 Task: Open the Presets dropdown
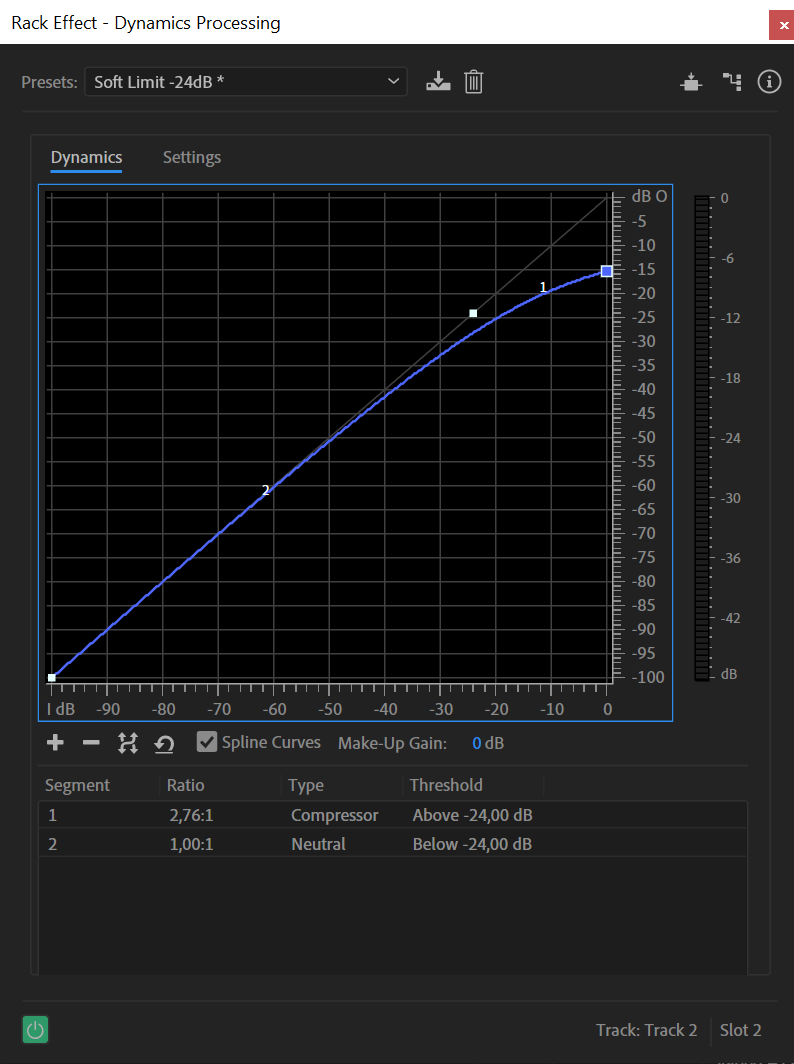point(246,81)
